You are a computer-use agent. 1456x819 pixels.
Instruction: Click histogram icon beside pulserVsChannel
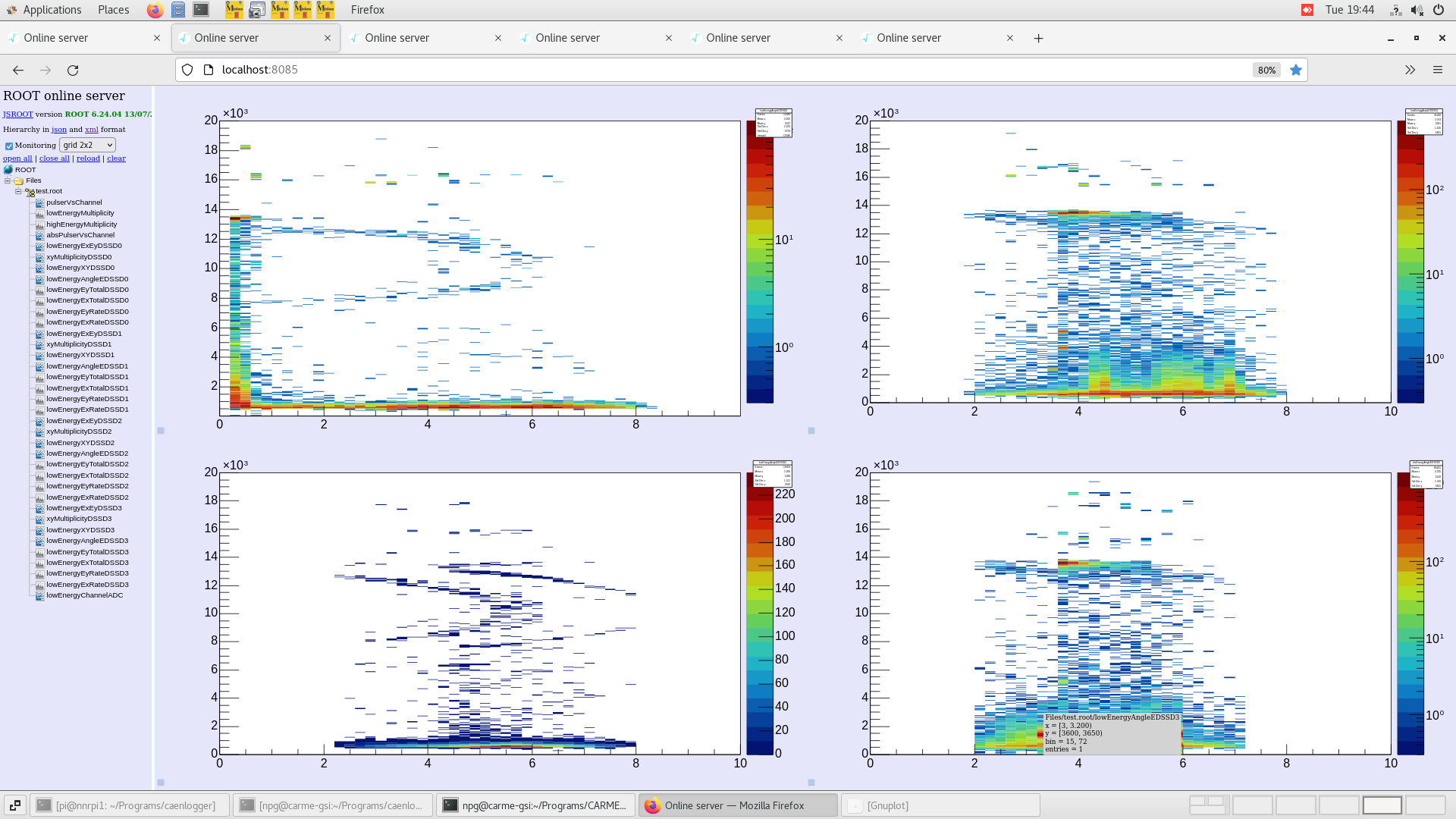tap(39, 202)
